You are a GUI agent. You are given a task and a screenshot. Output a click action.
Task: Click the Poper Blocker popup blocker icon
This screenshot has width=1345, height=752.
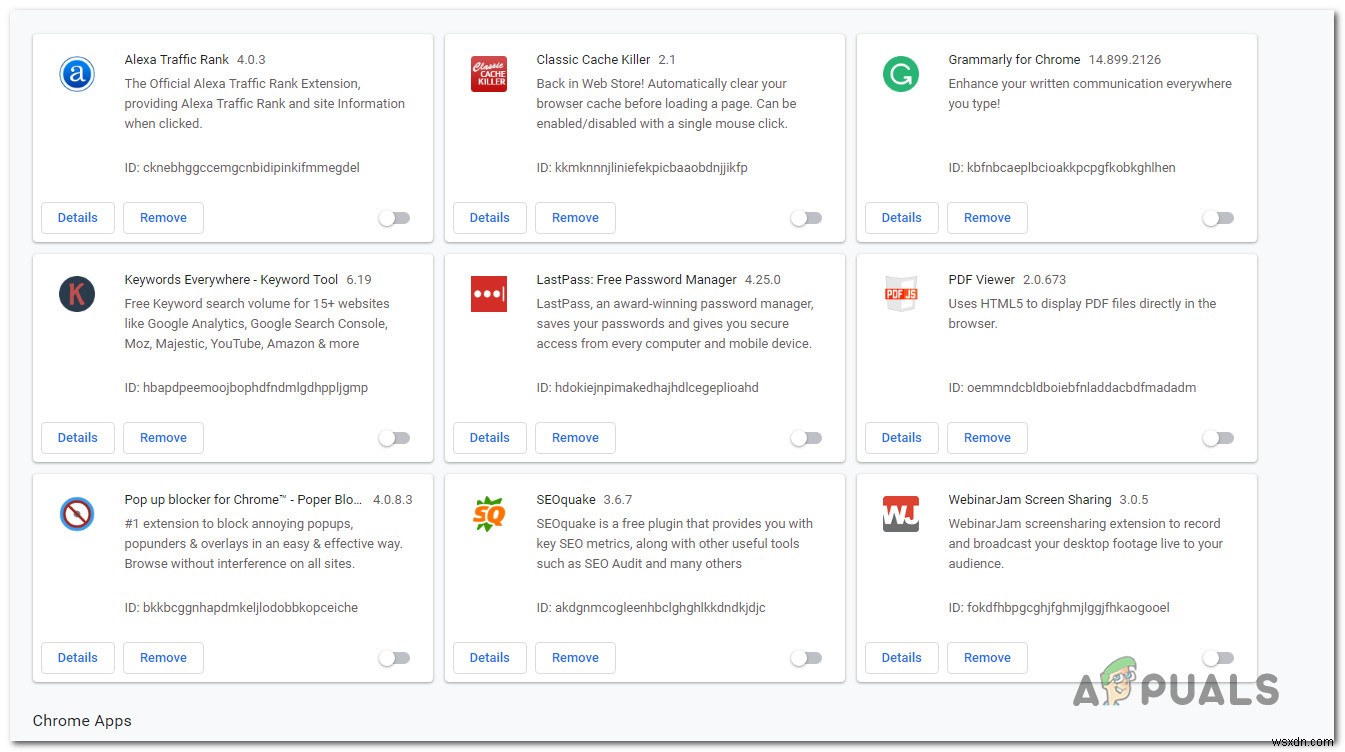(77, 514)
